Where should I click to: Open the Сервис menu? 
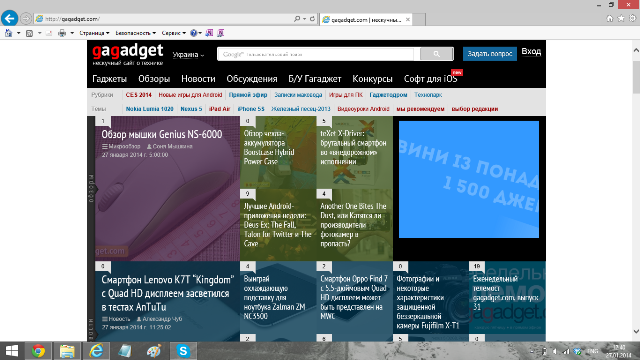(x=173, y=33)
